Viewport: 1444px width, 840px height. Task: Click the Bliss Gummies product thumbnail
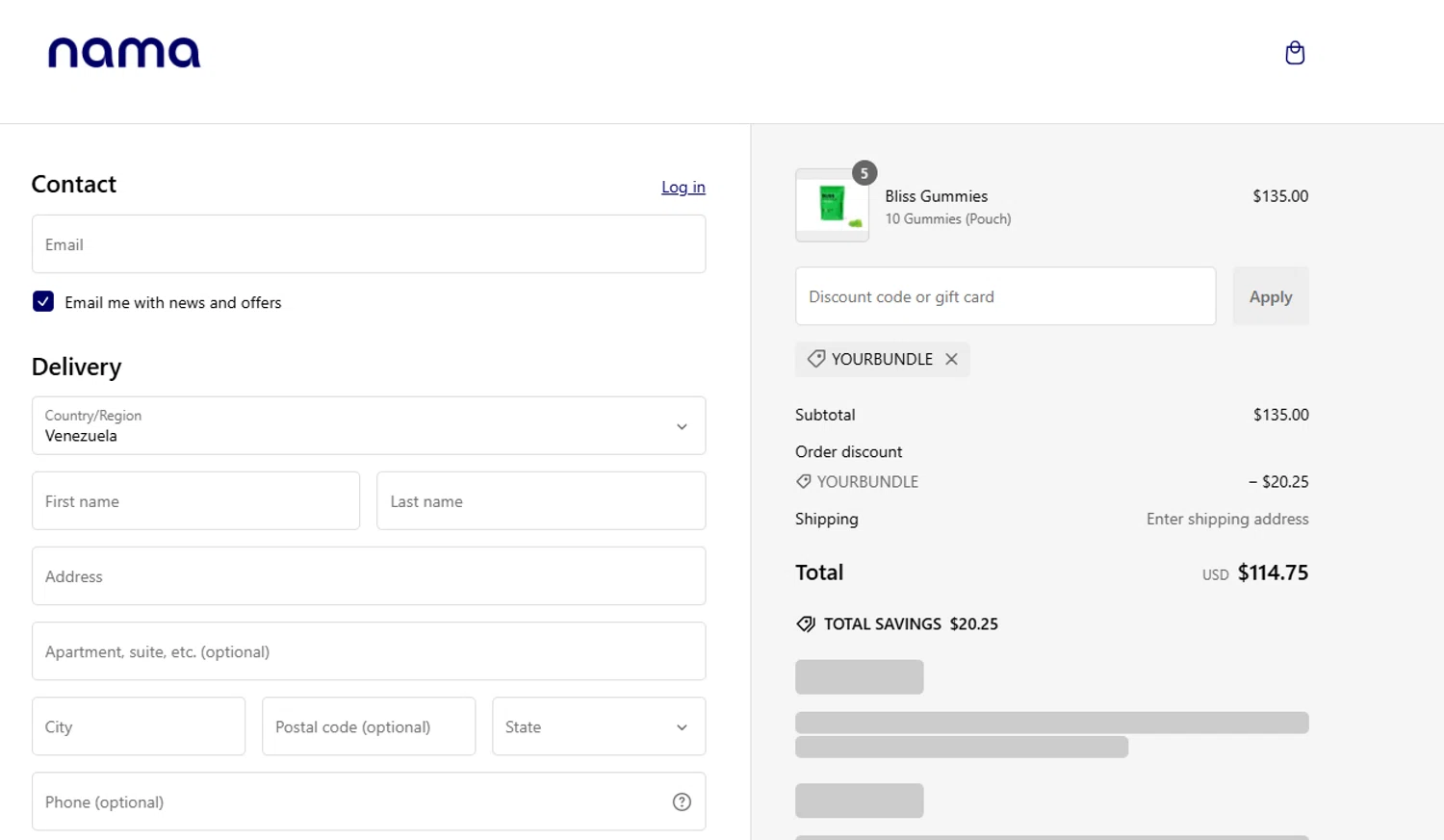pyautogui.click(x=832, y=205)
